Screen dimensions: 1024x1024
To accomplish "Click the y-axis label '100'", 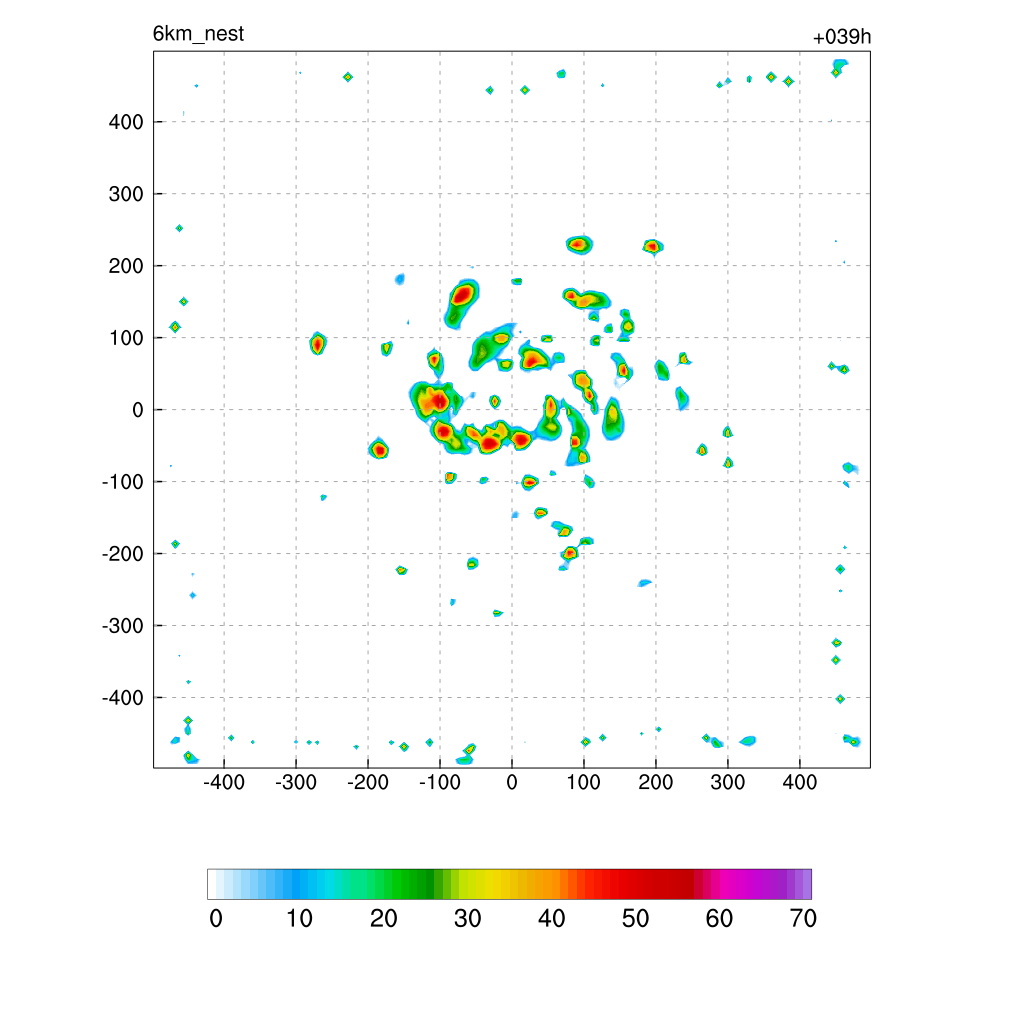I will click(126, 338).
